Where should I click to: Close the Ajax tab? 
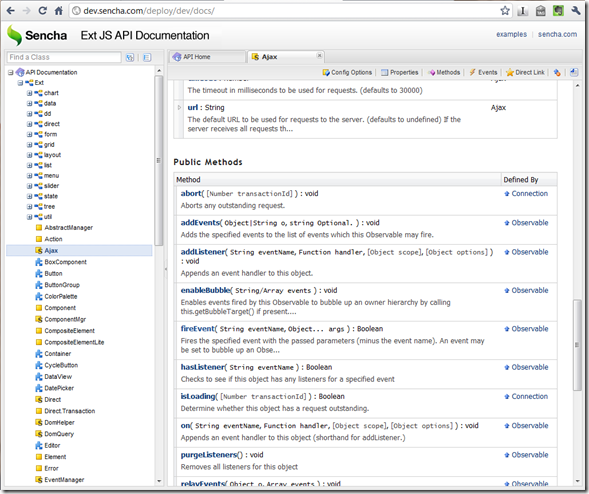coord(319,56)
